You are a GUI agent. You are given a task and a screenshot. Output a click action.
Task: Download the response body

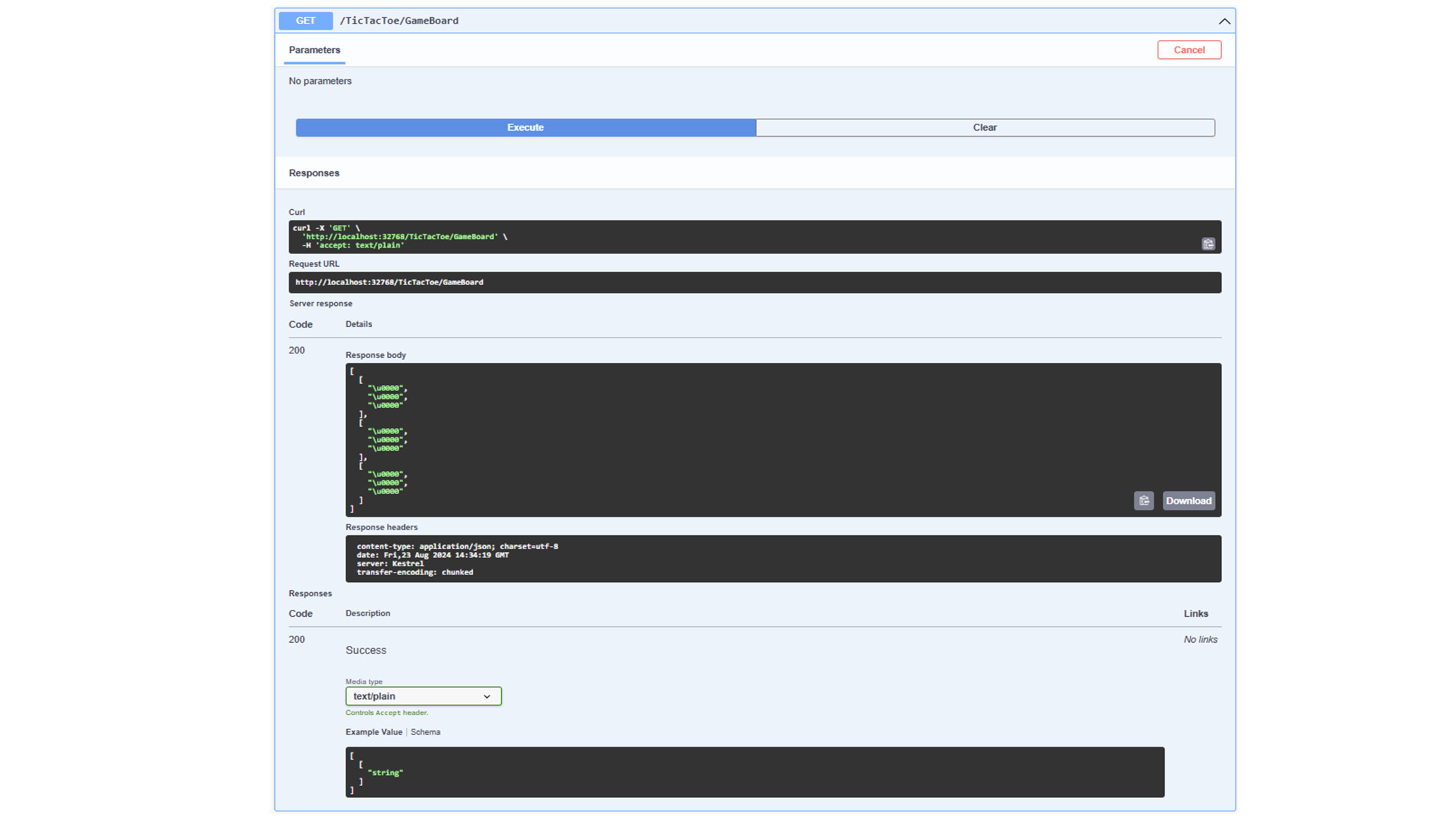(x=1188, y=500)
